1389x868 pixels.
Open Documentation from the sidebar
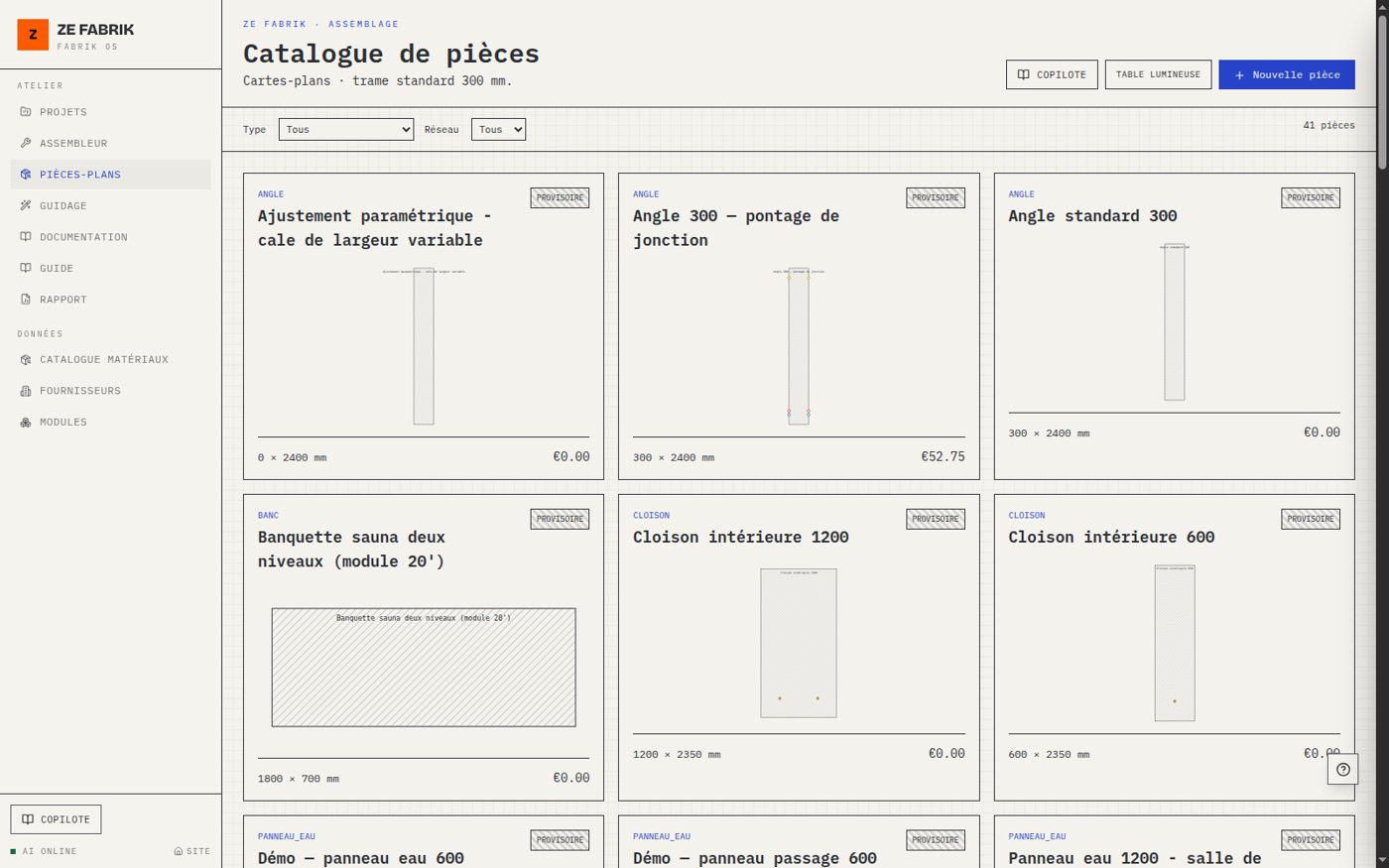coord(111,237)
